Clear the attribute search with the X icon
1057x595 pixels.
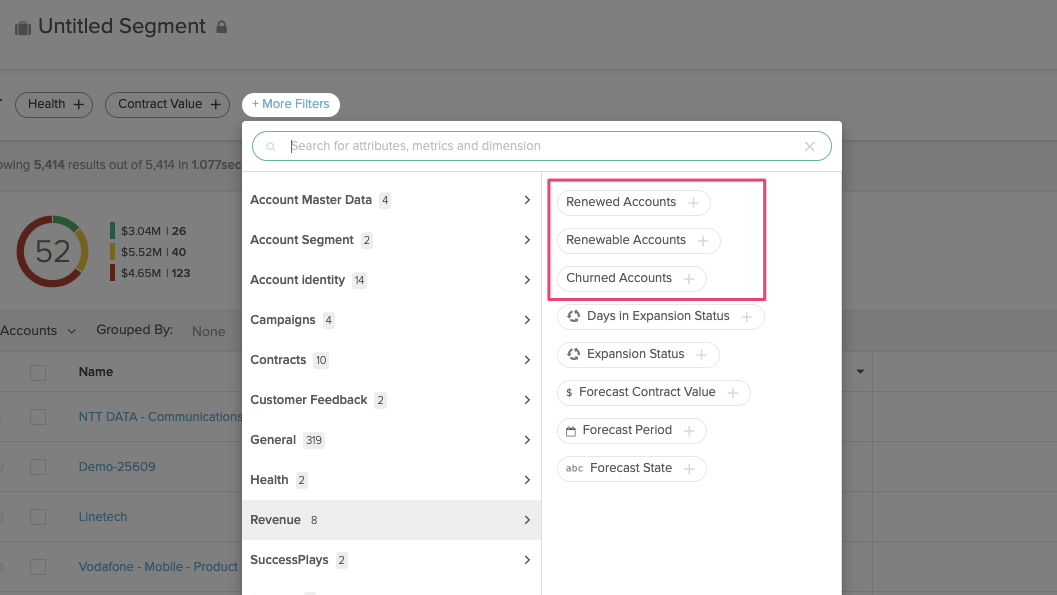(x=810, y=146)
